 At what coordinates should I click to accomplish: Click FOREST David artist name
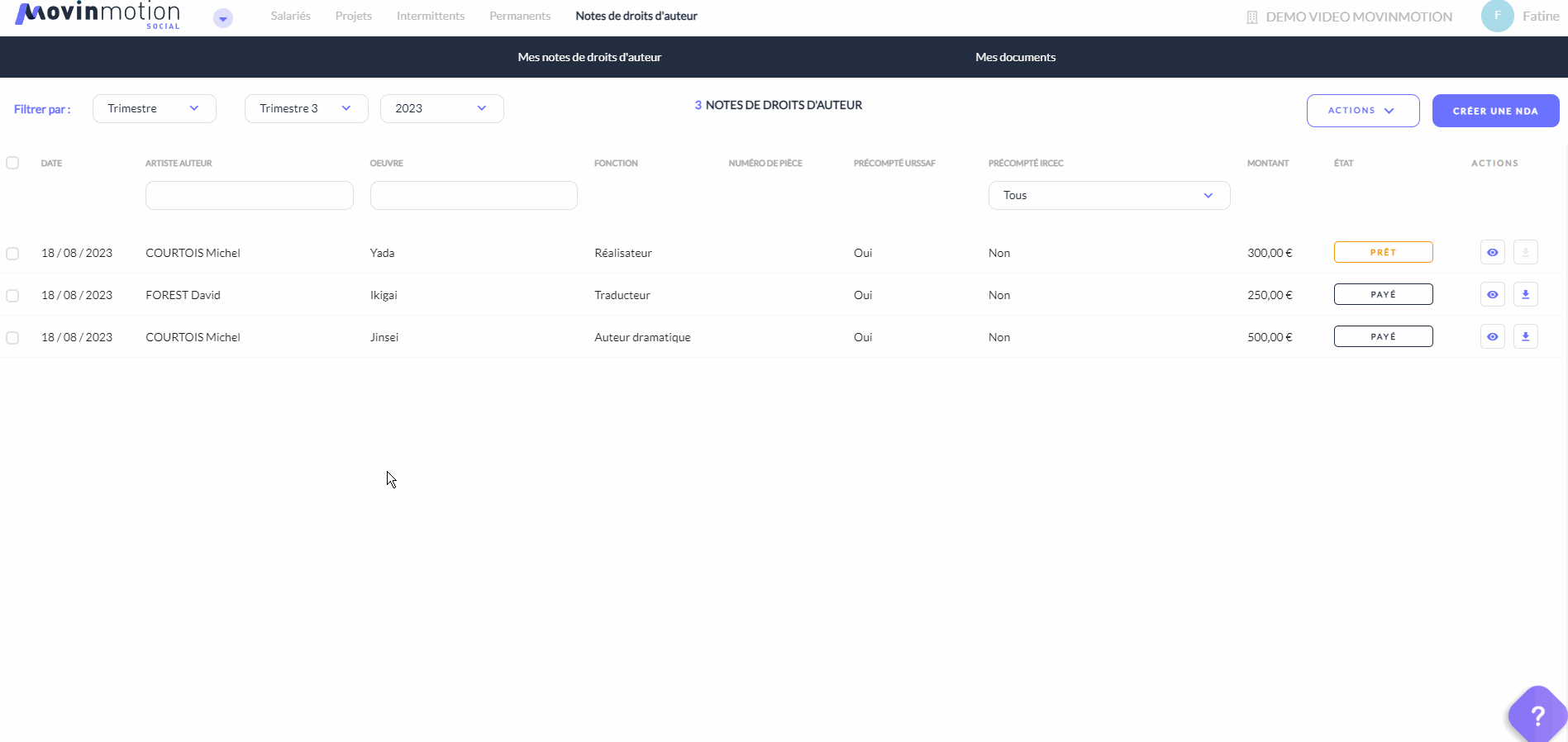coord(183,295)
